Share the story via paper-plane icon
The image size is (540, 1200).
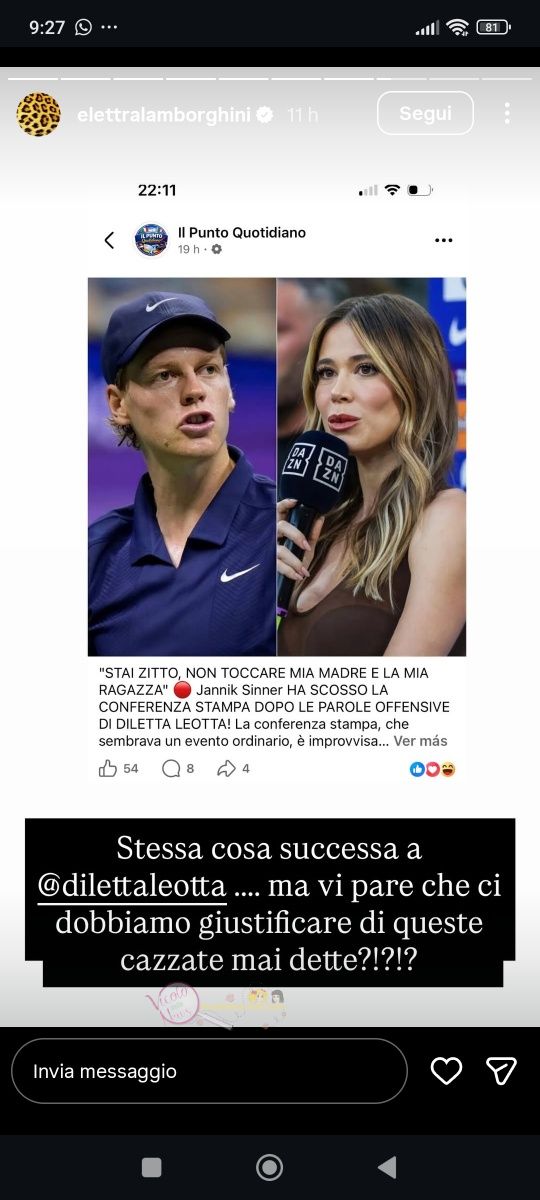point(501,1071)
